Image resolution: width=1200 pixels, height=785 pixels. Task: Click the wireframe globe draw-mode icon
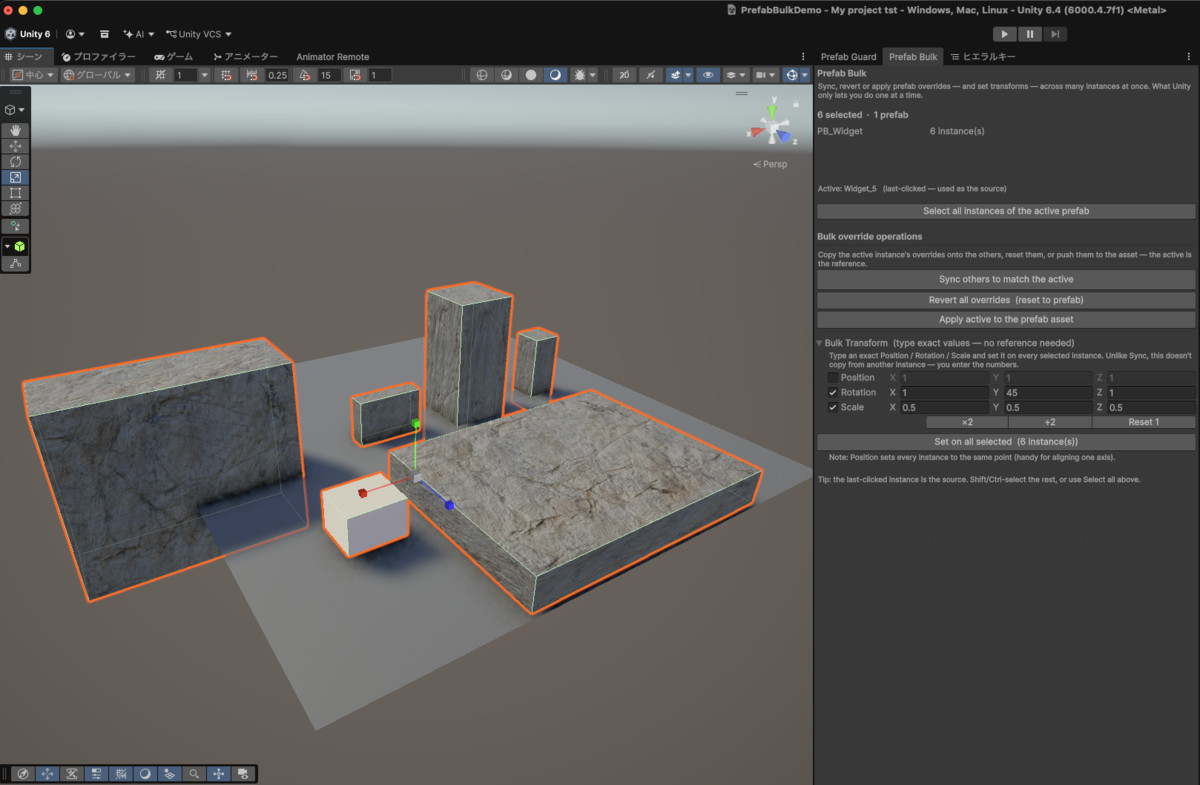(482, 75)
